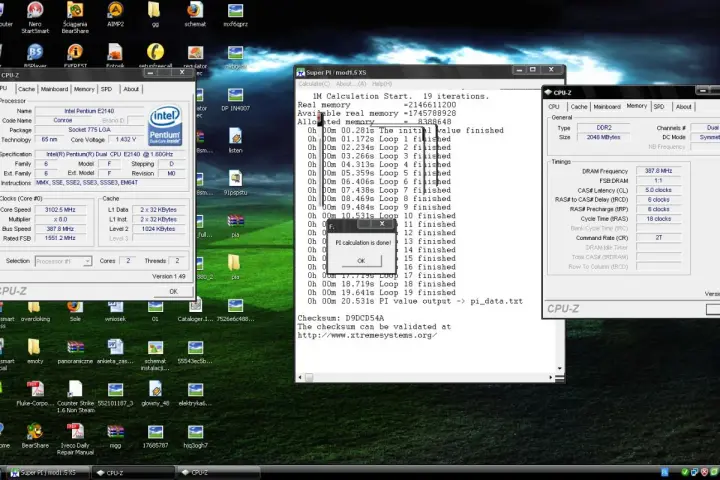Screen dimensions: 720x480
Task: Open the panoramiczne archive
Action: pos(75,352)
